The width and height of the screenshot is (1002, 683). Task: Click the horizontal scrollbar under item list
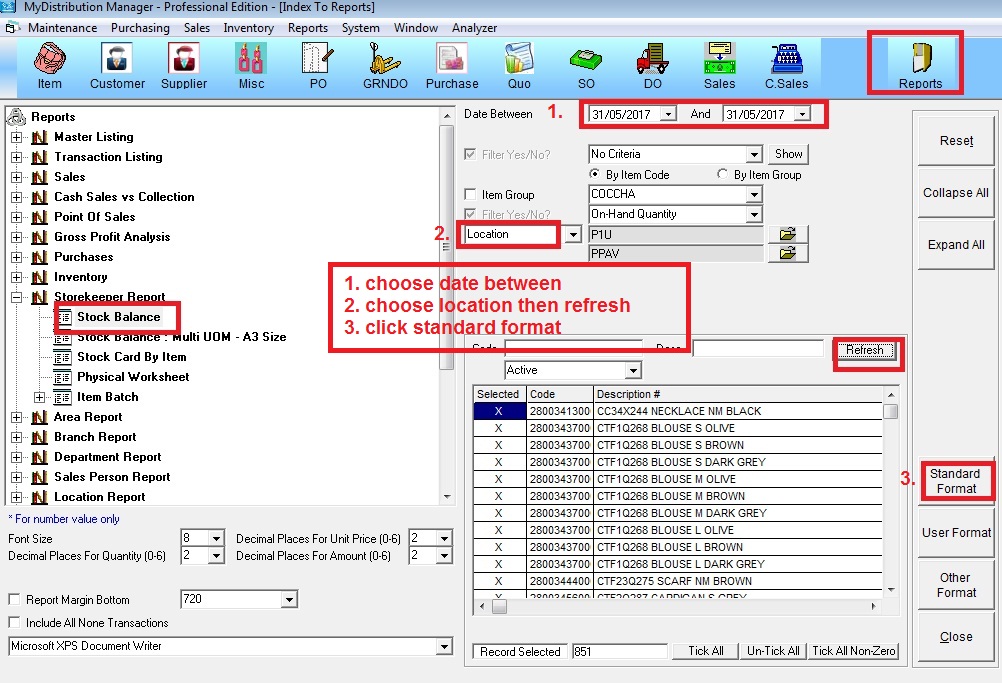(680, 607)
